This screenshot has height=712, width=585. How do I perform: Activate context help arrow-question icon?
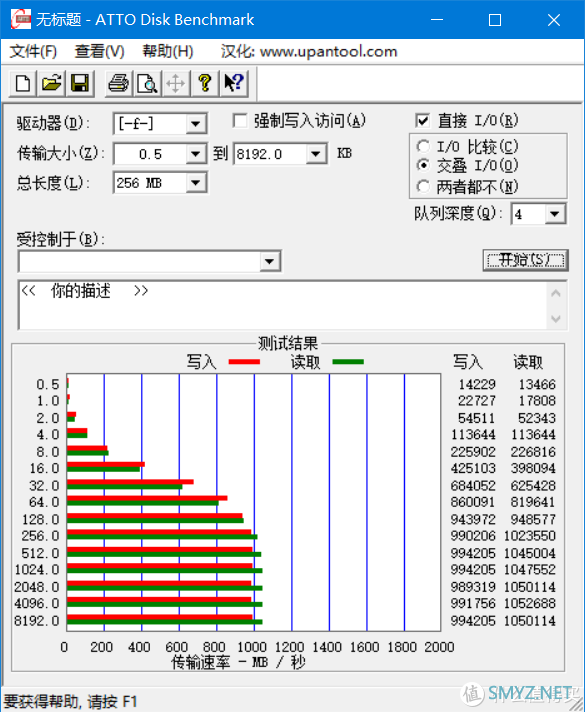point(234,84)
